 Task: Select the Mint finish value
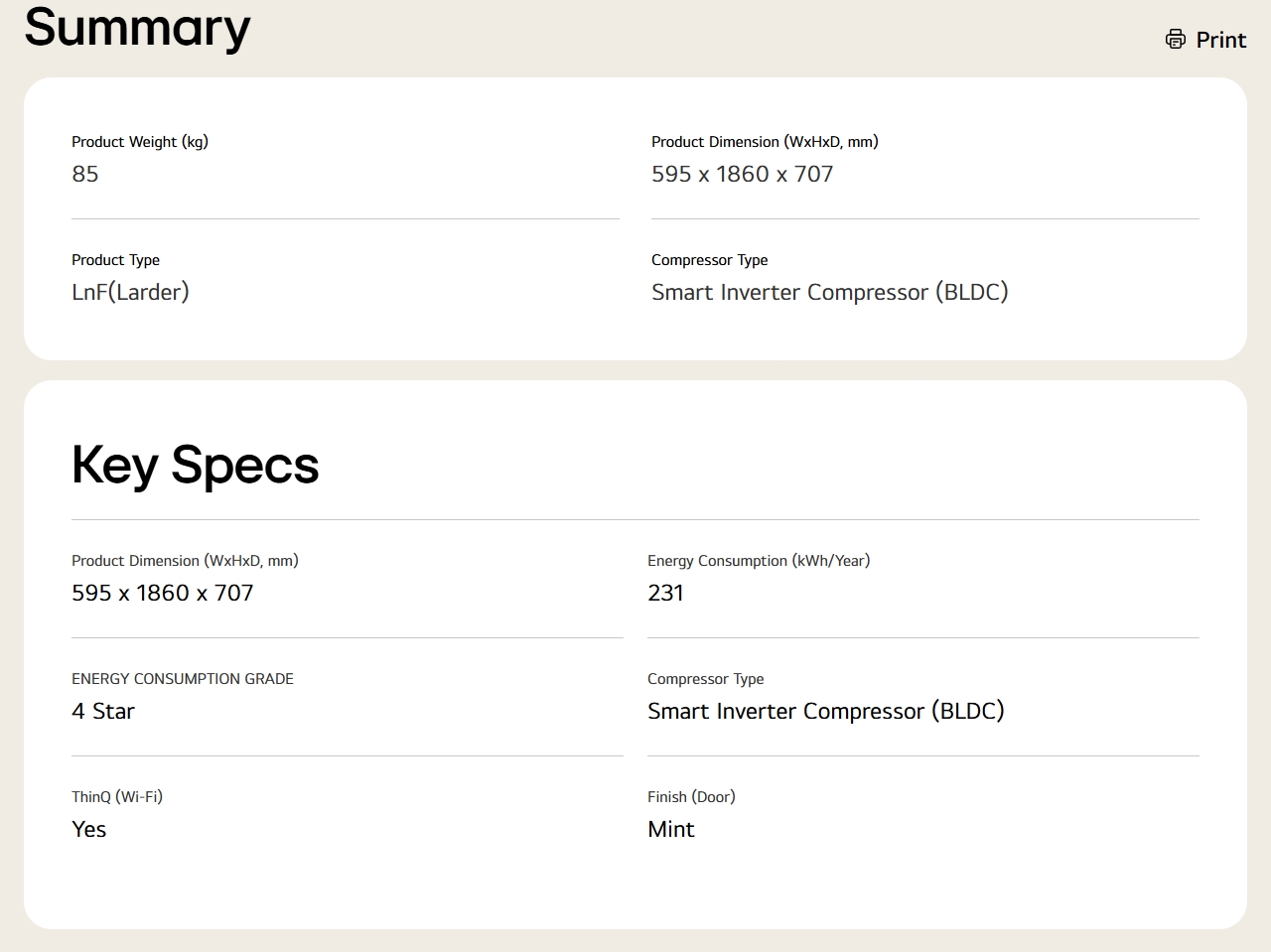click(671, 830)
